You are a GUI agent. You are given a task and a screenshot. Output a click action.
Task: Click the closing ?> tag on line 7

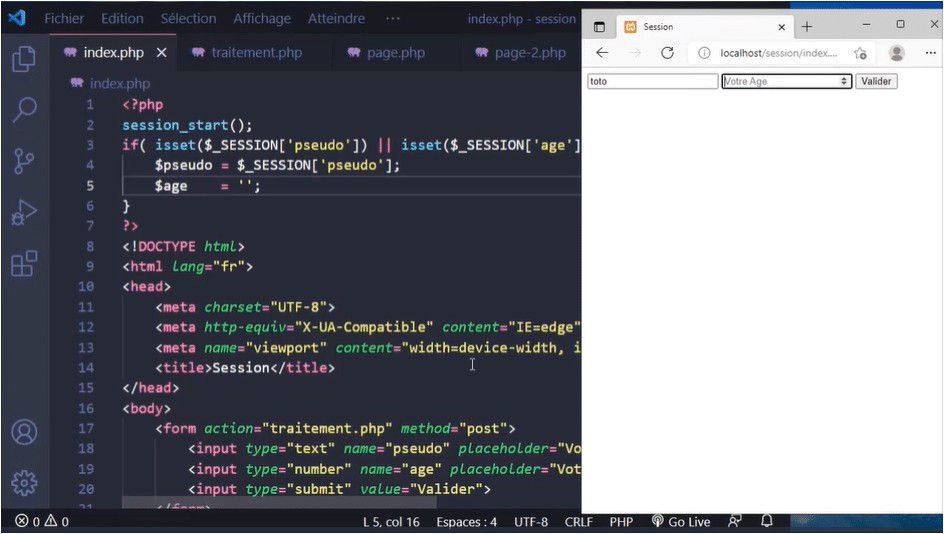tap(130, 226)
